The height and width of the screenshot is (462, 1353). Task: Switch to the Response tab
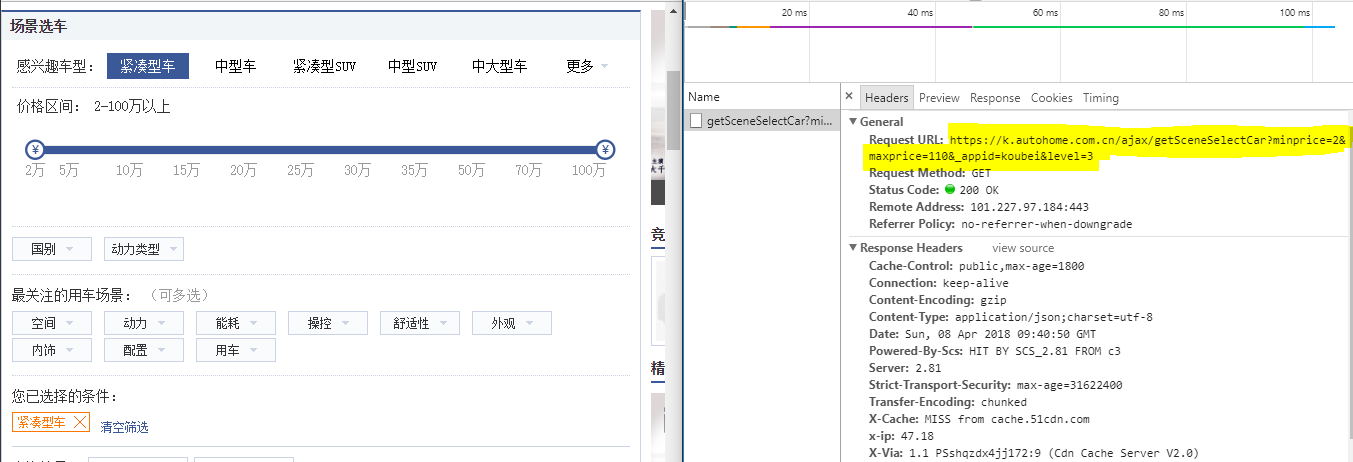(x=995, y=98)
